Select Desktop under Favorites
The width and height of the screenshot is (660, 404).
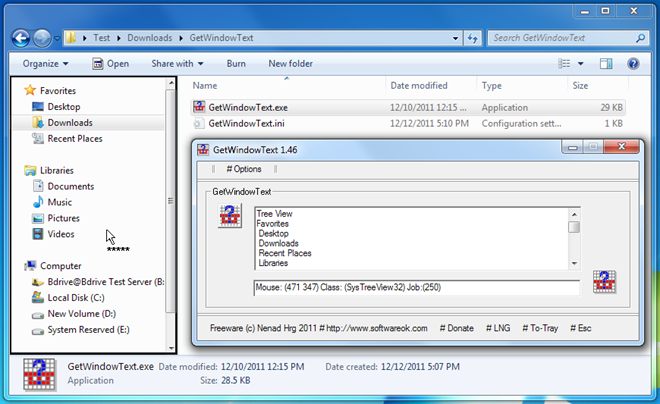point(64,106)
